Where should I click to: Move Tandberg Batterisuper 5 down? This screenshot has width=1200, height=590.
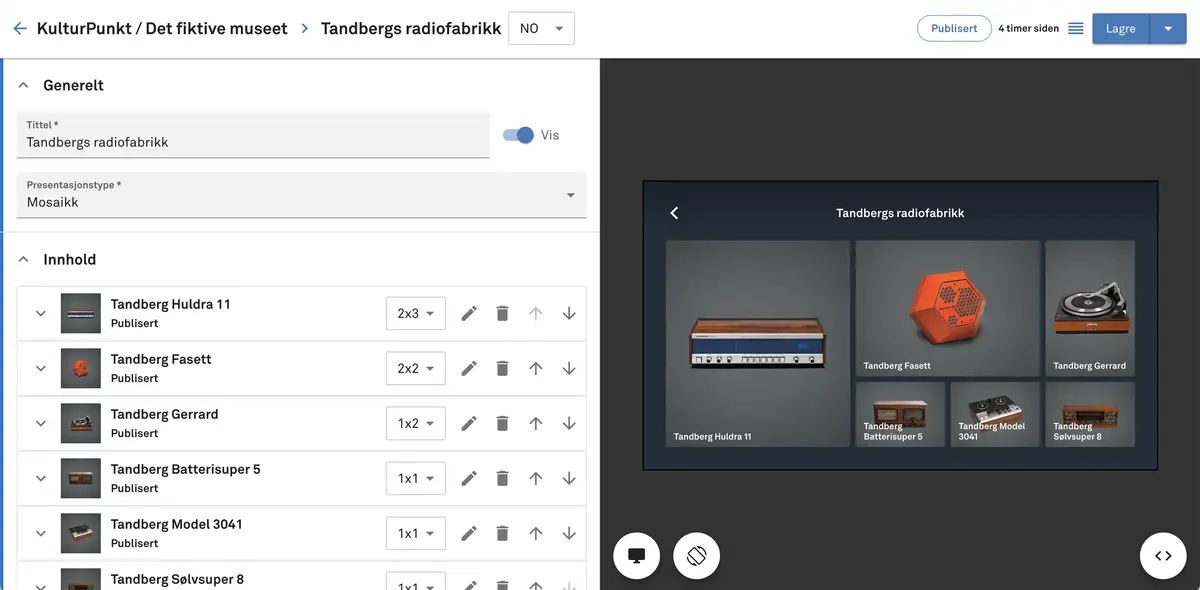coord(569,478)
